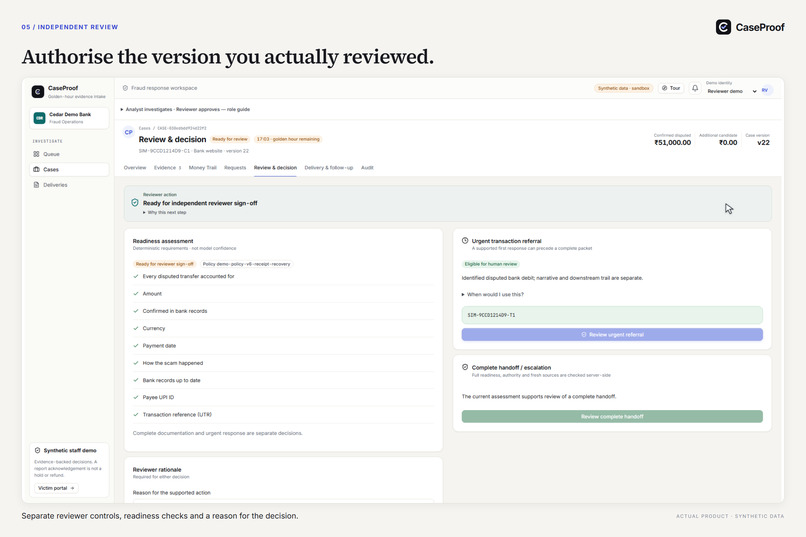Screen dimensions: 806x537
Task: Click the checkmark next to Amount
Action: pos(136,293)
